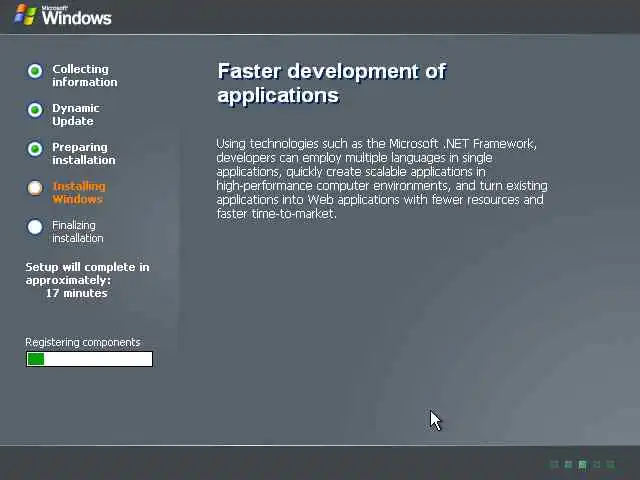Click the 'Preparing installation' step label
640x480 pixels.
(x=84, y=153)
